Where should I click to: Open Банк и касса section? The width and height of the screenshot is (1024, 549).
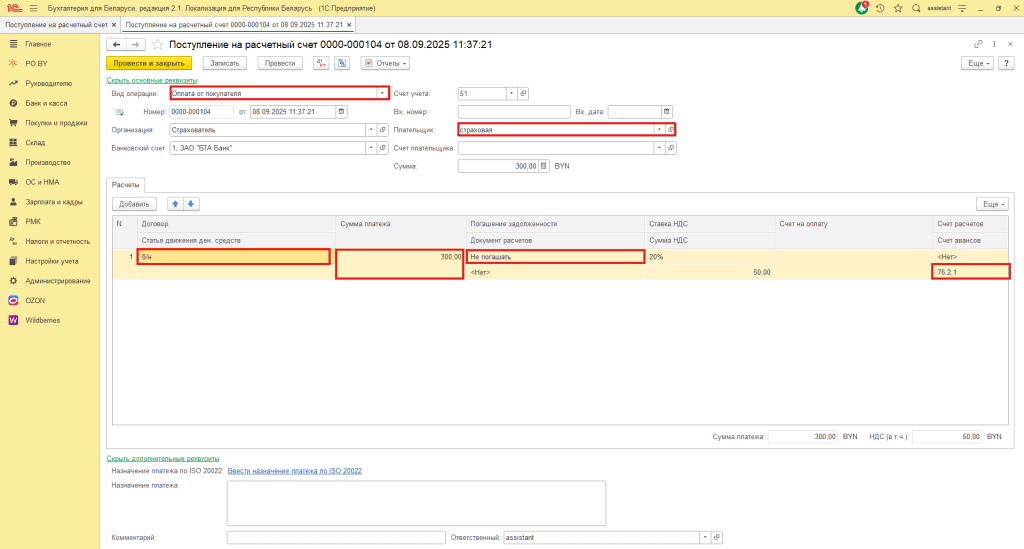46,103
